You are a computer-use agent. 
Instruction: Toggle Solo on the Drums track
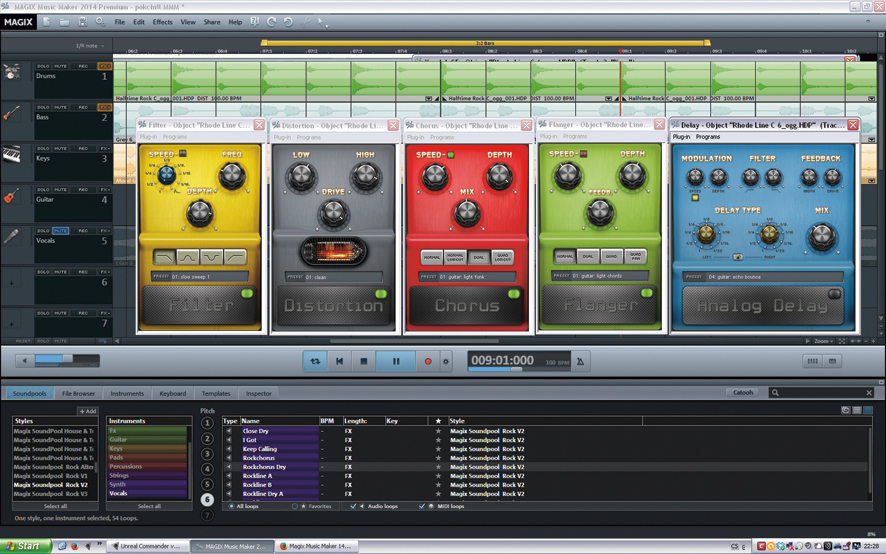pos(44,66)
